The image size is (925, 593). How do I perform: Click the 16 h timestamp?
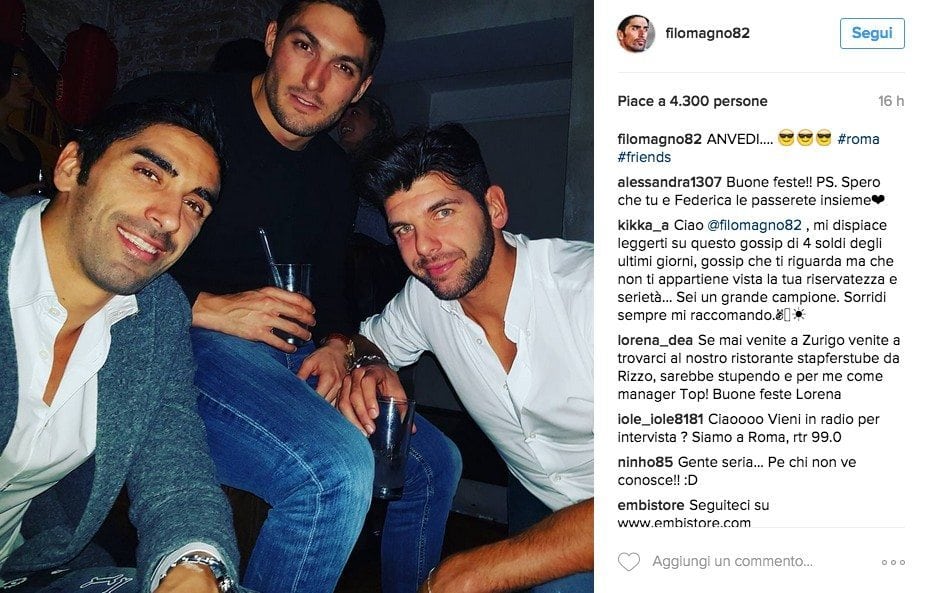click(x=891, y=101)
